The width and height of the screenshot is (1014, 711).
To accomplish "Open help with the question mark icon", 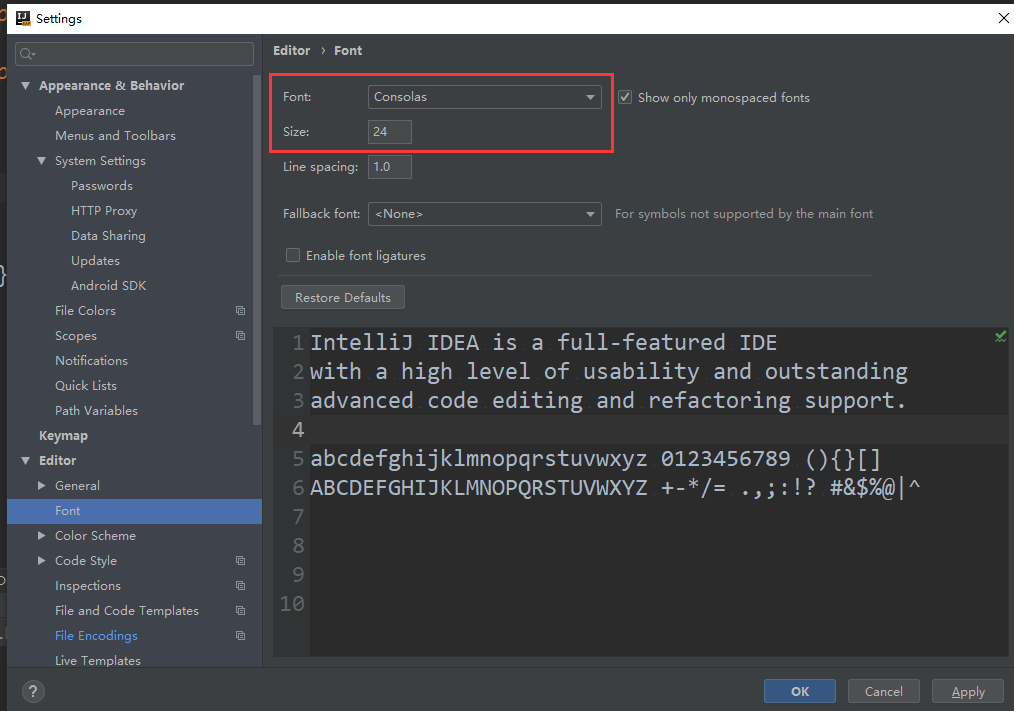I will pos(33,692).
